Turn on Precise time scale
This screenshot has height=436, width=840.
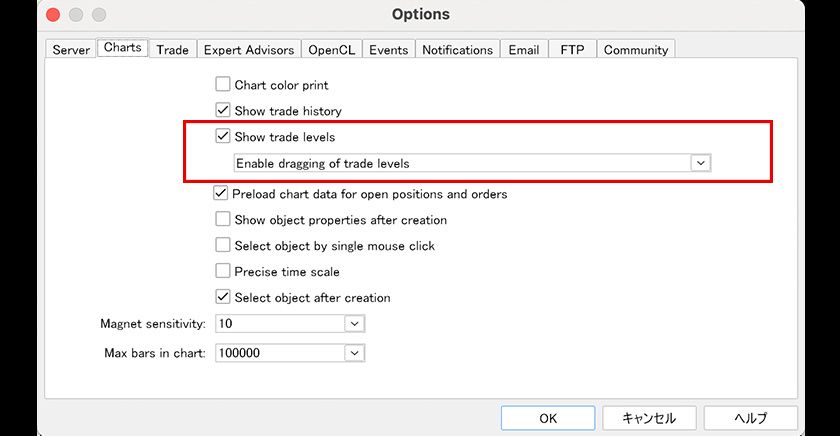pyautogui.click(x=223, y=271)
